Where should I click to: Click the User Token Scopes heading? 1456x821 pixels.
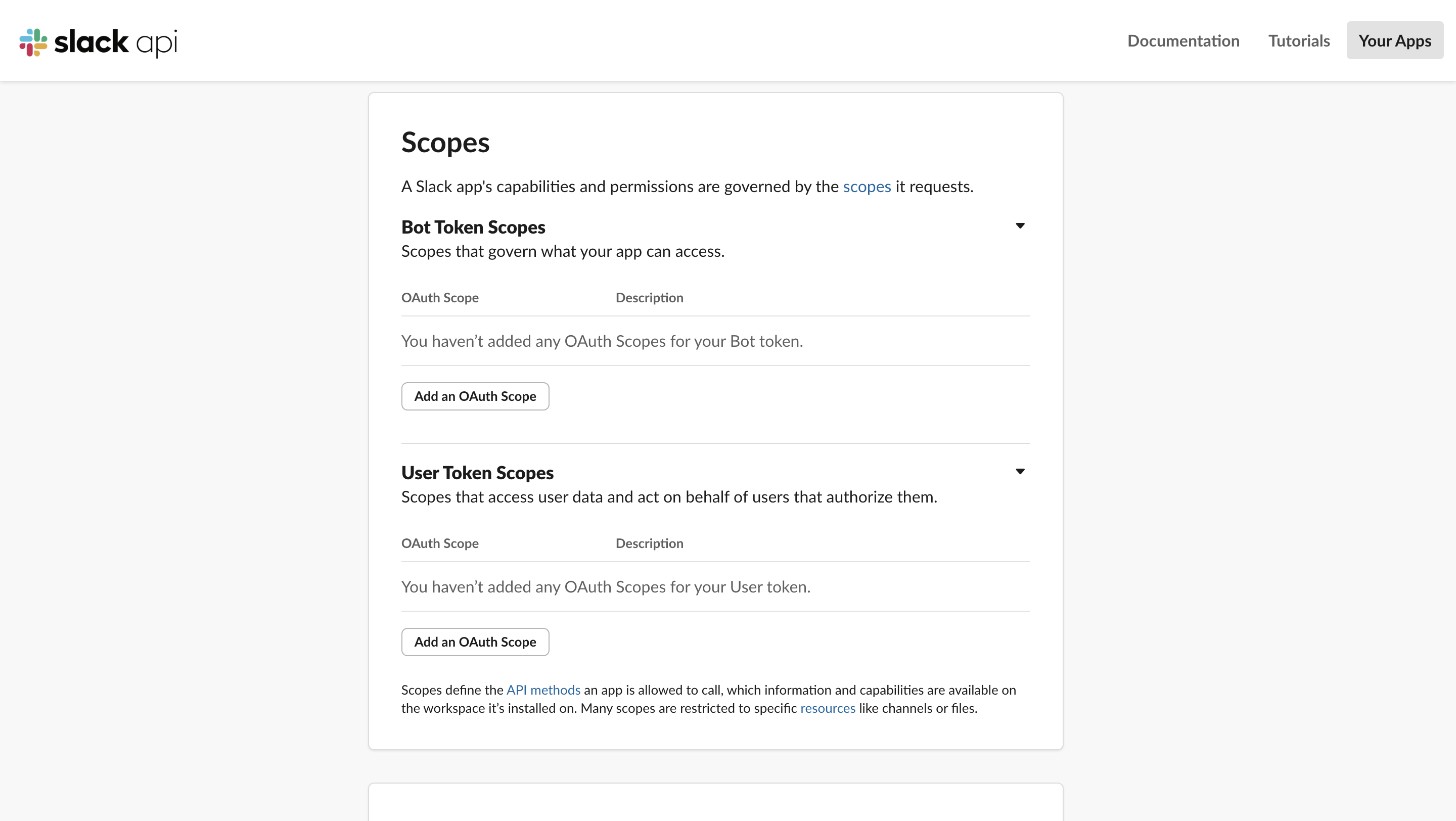pyautogui.click(x=477, y=472)
